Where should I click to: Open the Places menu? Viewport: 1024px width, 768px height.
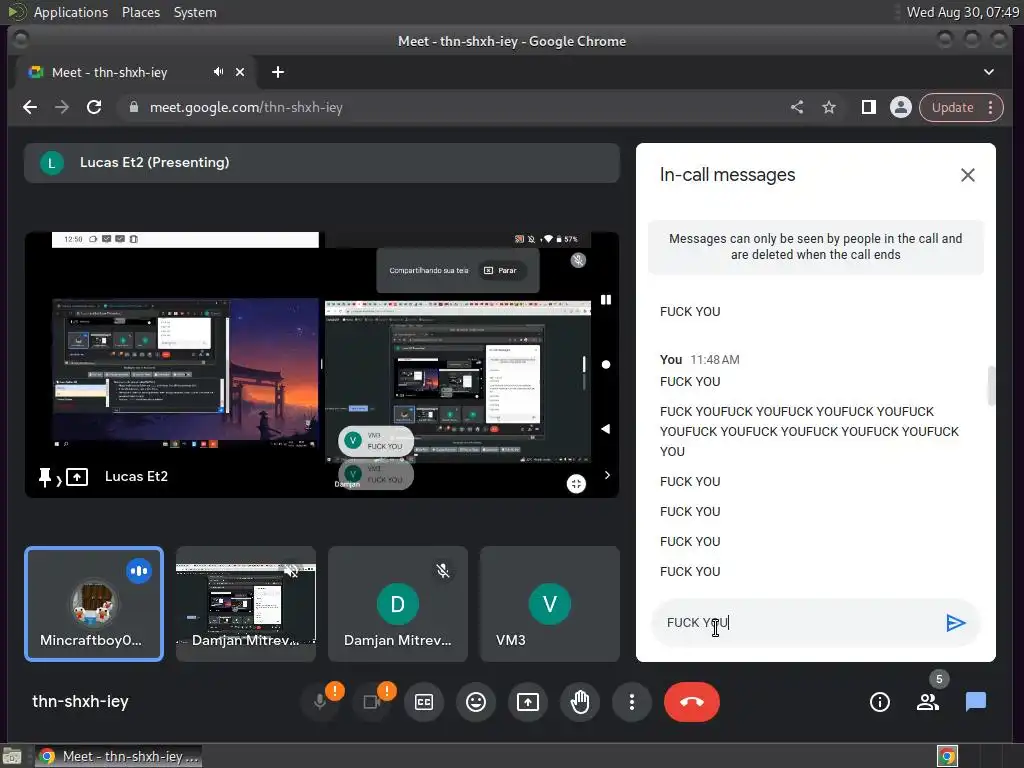(x=141, y=12)
